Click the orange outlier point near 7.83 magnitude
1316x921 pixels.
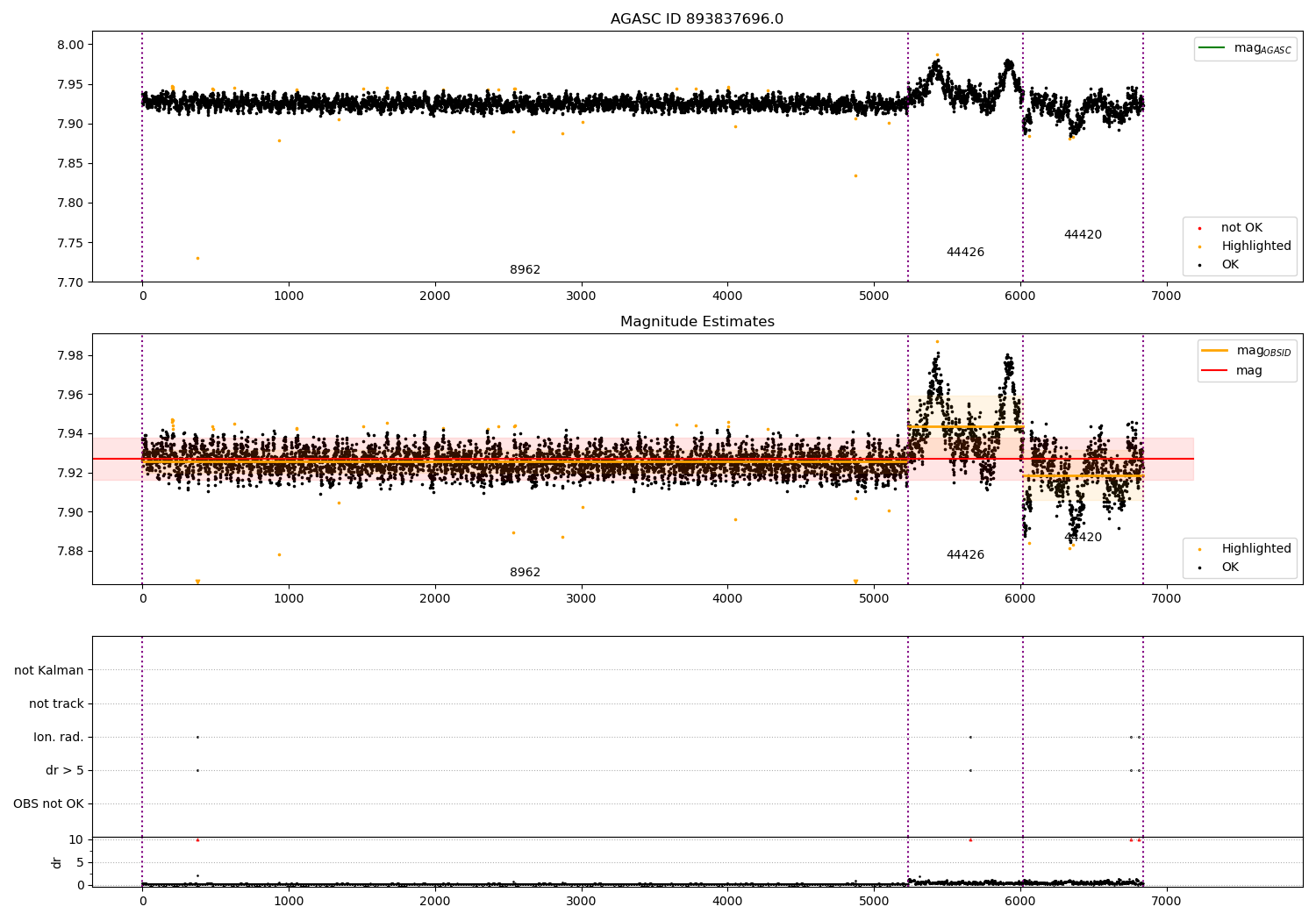[855, 175]
